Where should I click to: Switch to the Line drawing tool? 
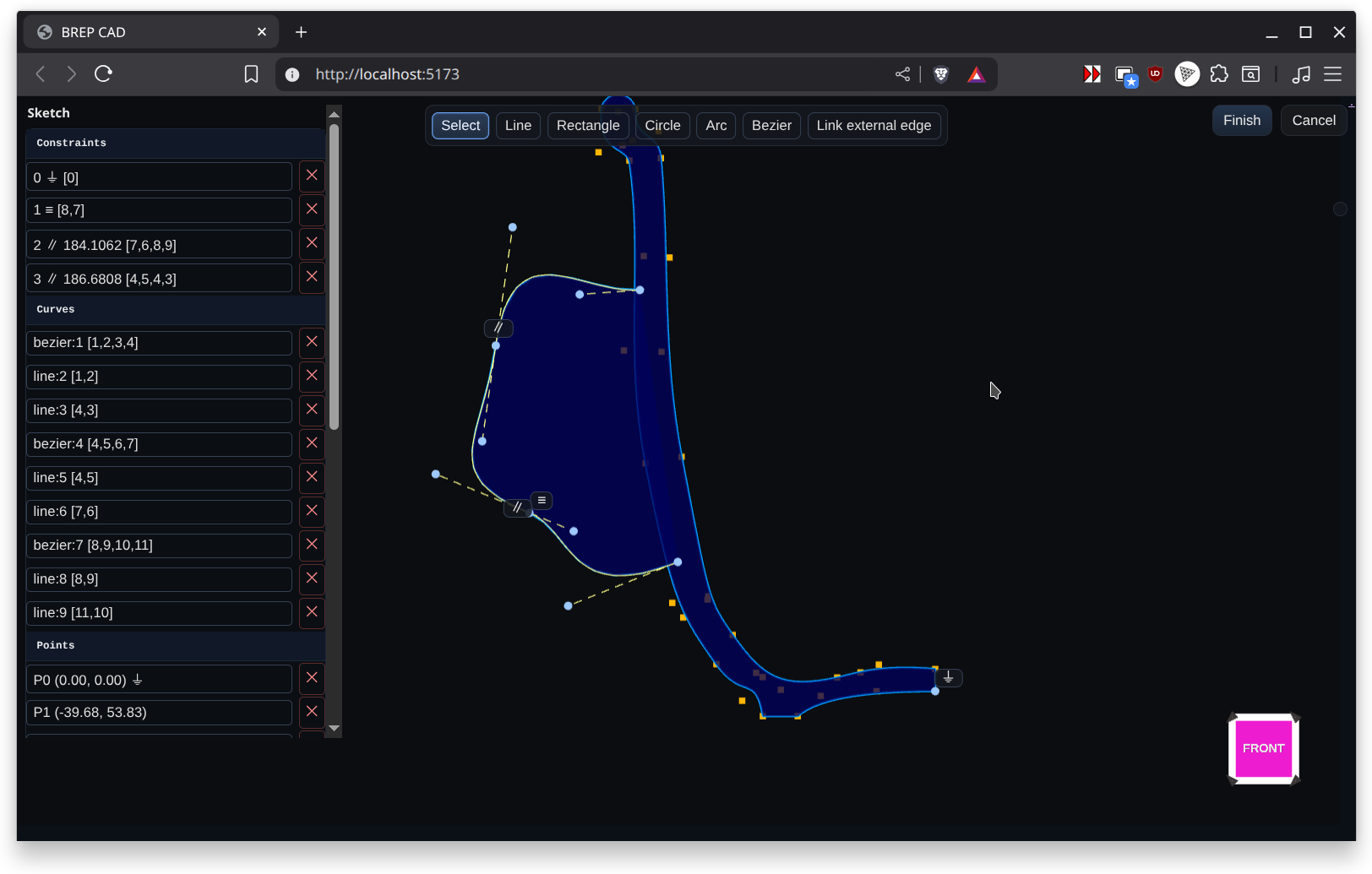518,126
